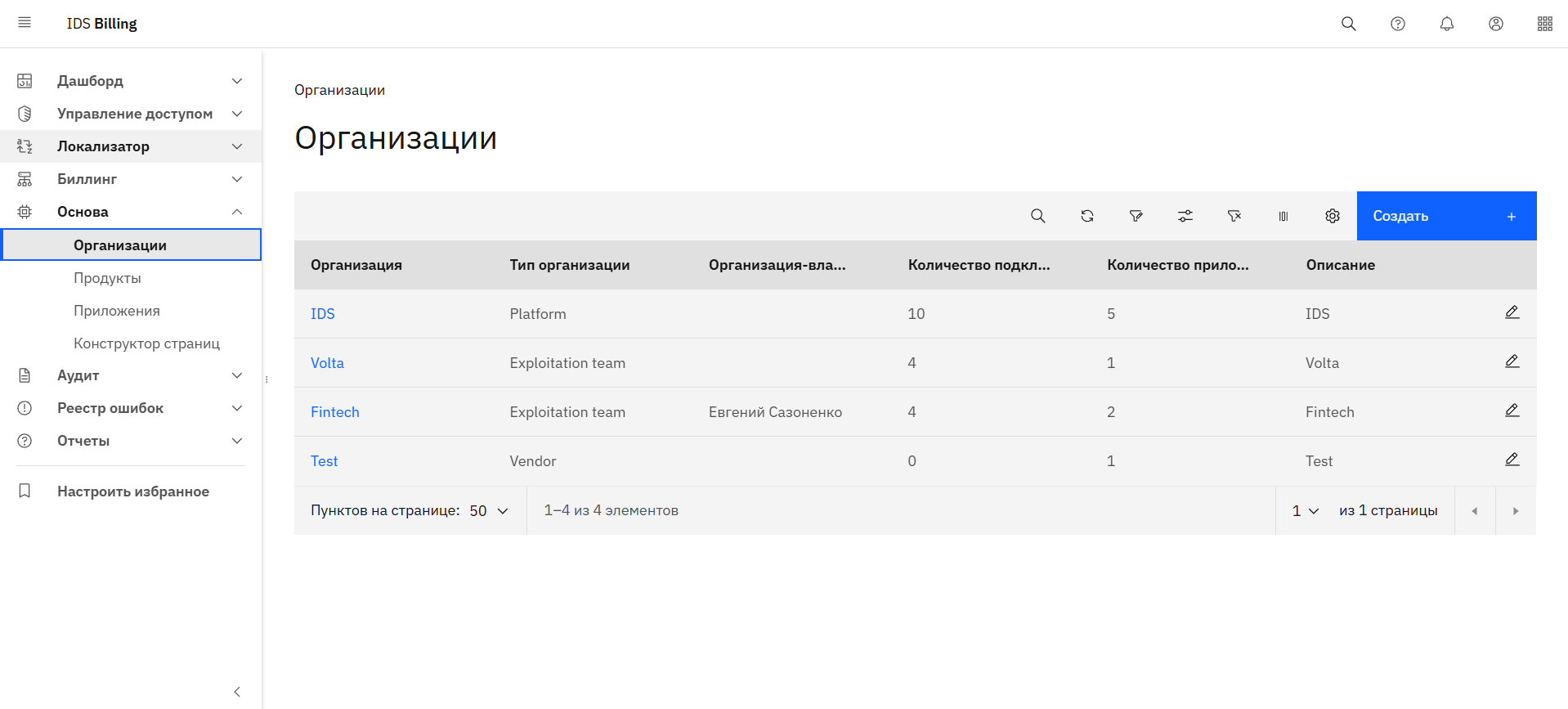Image resolution: width=1568 pixels, height=709 pixels.
Task: Select Продукты in the sidebar
Action: tap(107, 278)
